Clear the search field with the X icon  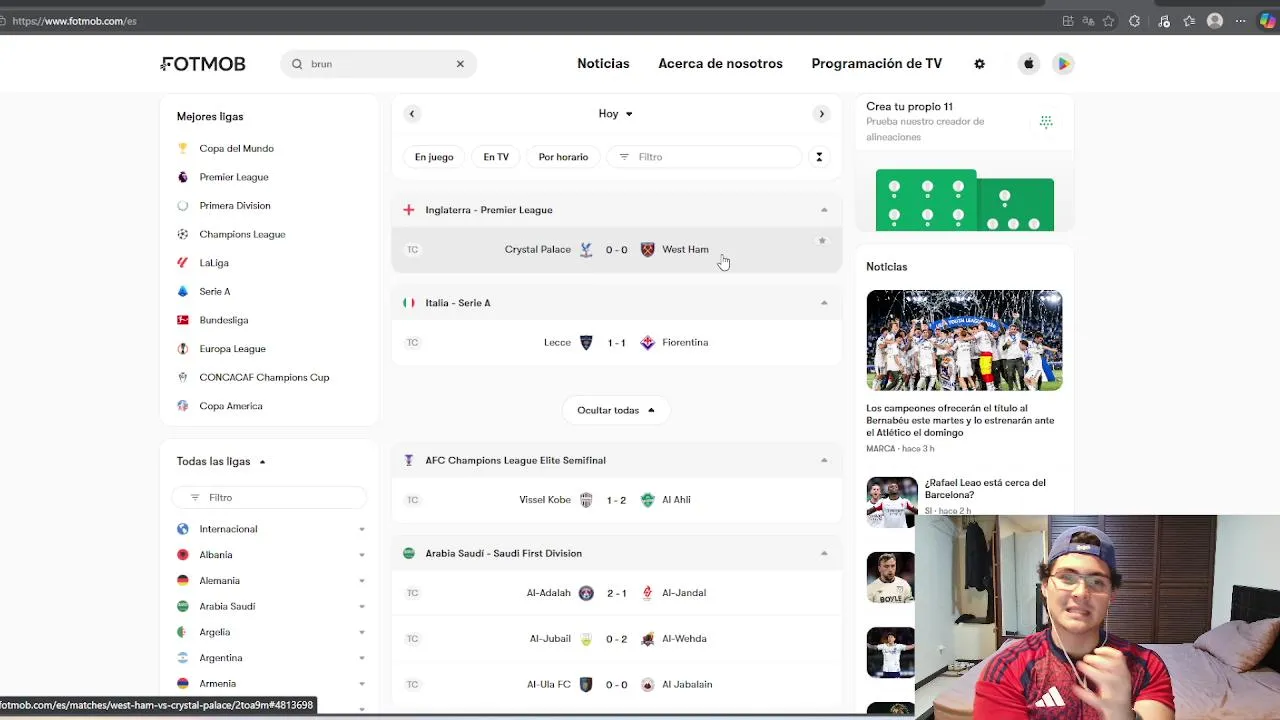tap(460, 64)
